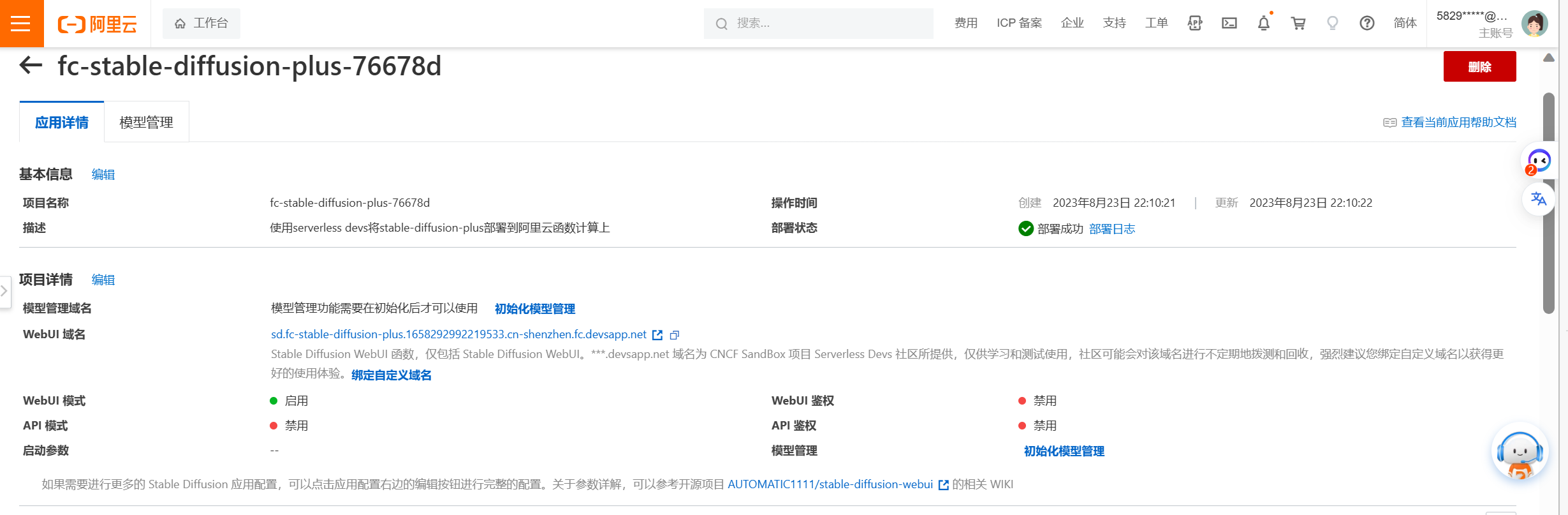Open the sd.fc-stable-diffusion-plus WebUI domain link
The height and width of the screenshot is (515, 1568).
[x=458, y=334]
